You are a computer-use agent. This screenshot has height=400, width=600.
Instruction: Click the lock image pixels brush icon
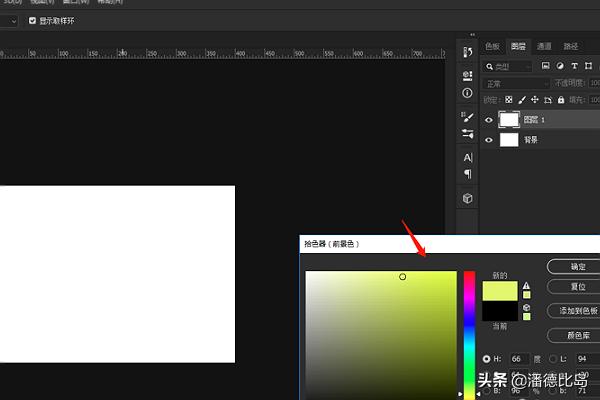click(x=522, y=100)
